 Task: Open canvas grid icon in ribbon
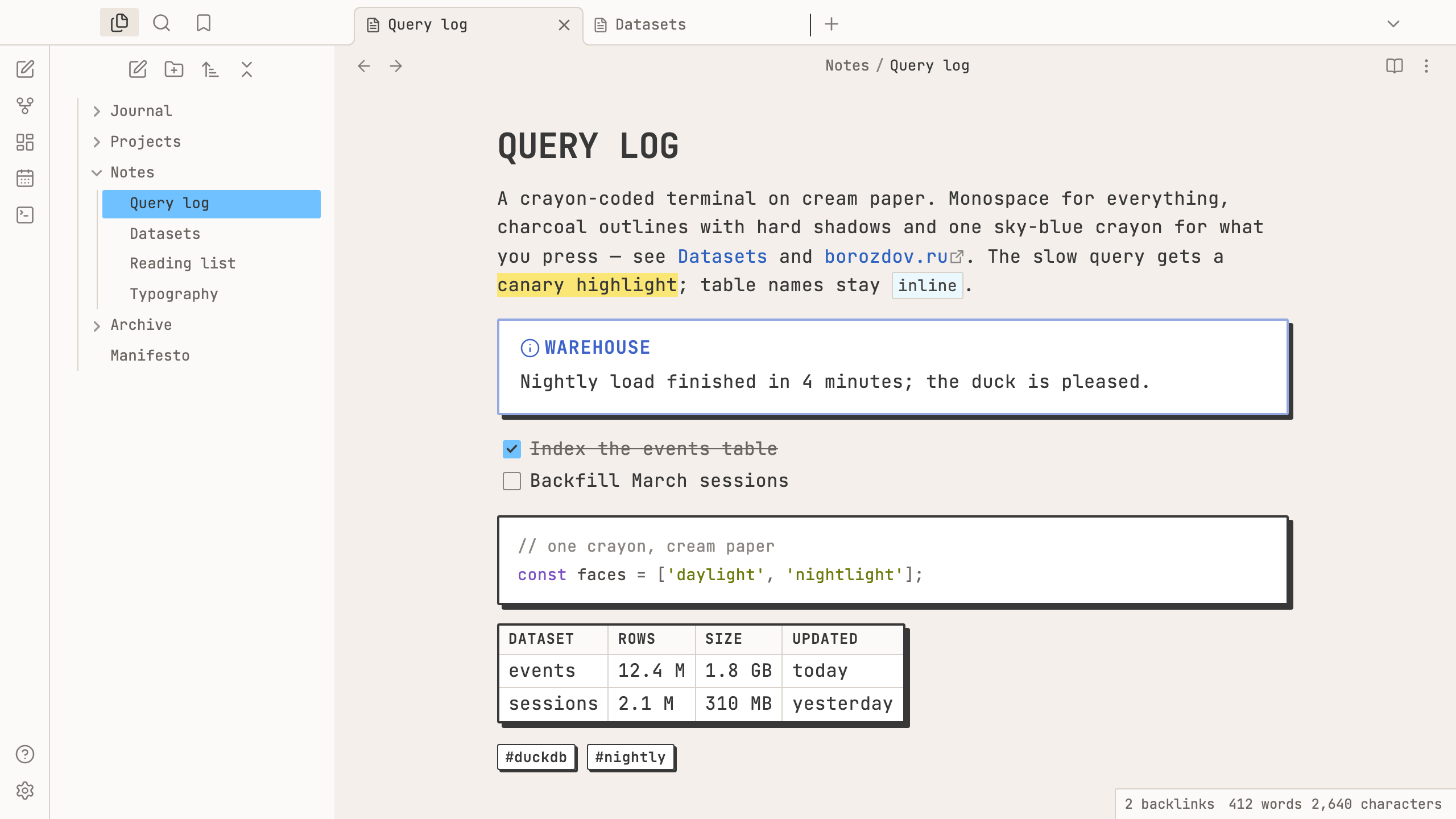pos(25,142)
